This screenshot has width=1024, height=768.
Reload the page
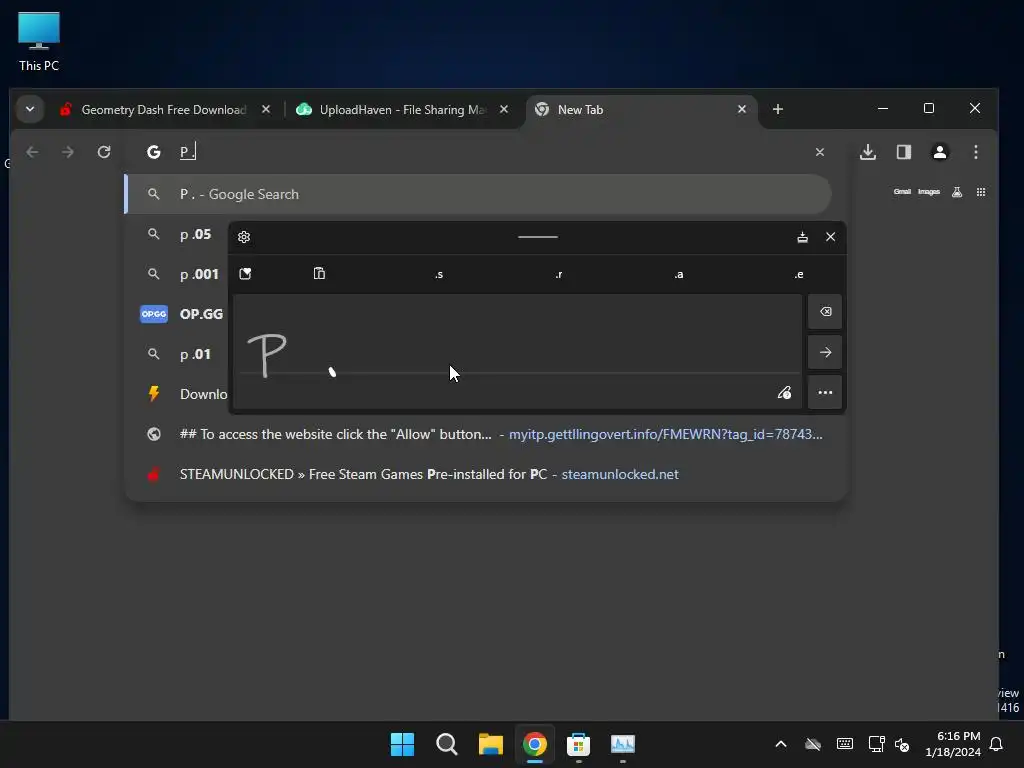(x=104, y=152)
